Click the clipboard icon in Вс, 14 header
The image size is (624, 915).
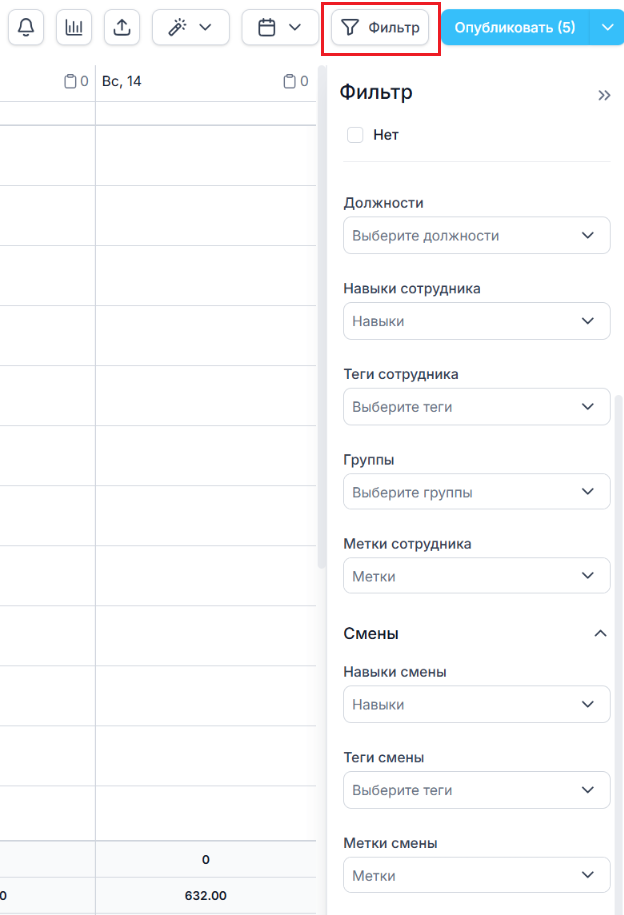(x=290, y=81)
